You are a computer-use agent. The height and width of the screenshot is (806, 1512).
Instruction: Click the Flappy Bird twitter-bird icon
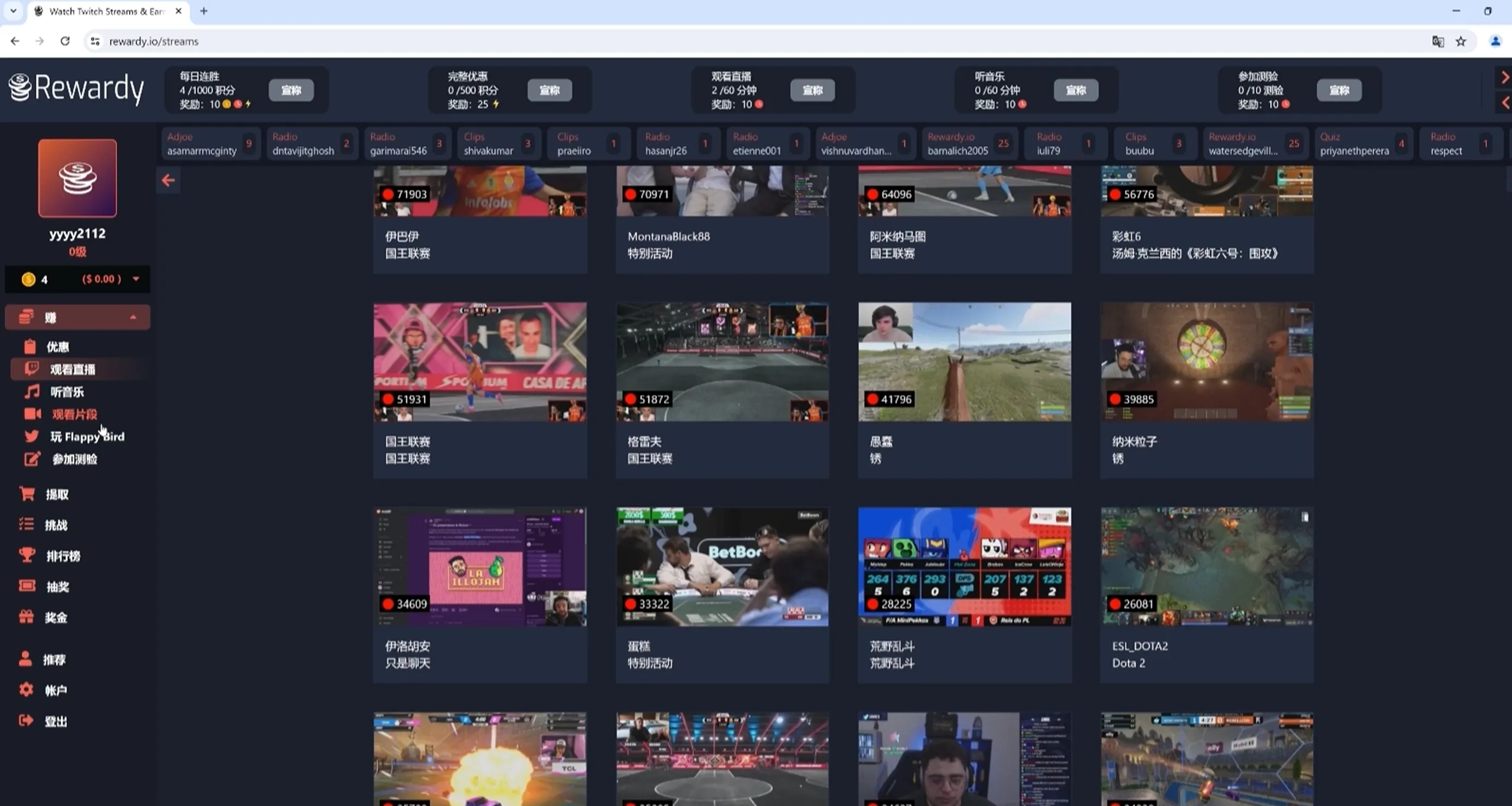31,436
